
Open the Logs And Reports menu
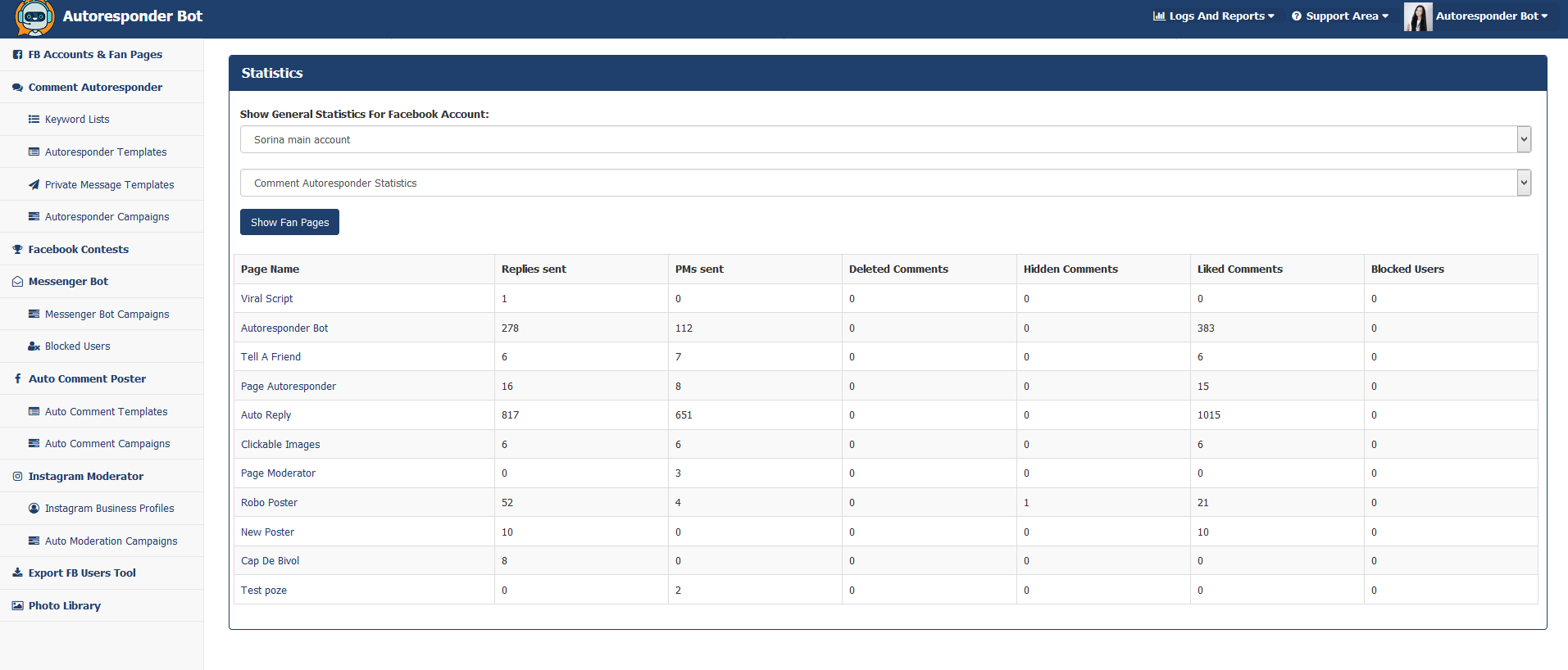pyautogui.click(x=1214, y=16)
